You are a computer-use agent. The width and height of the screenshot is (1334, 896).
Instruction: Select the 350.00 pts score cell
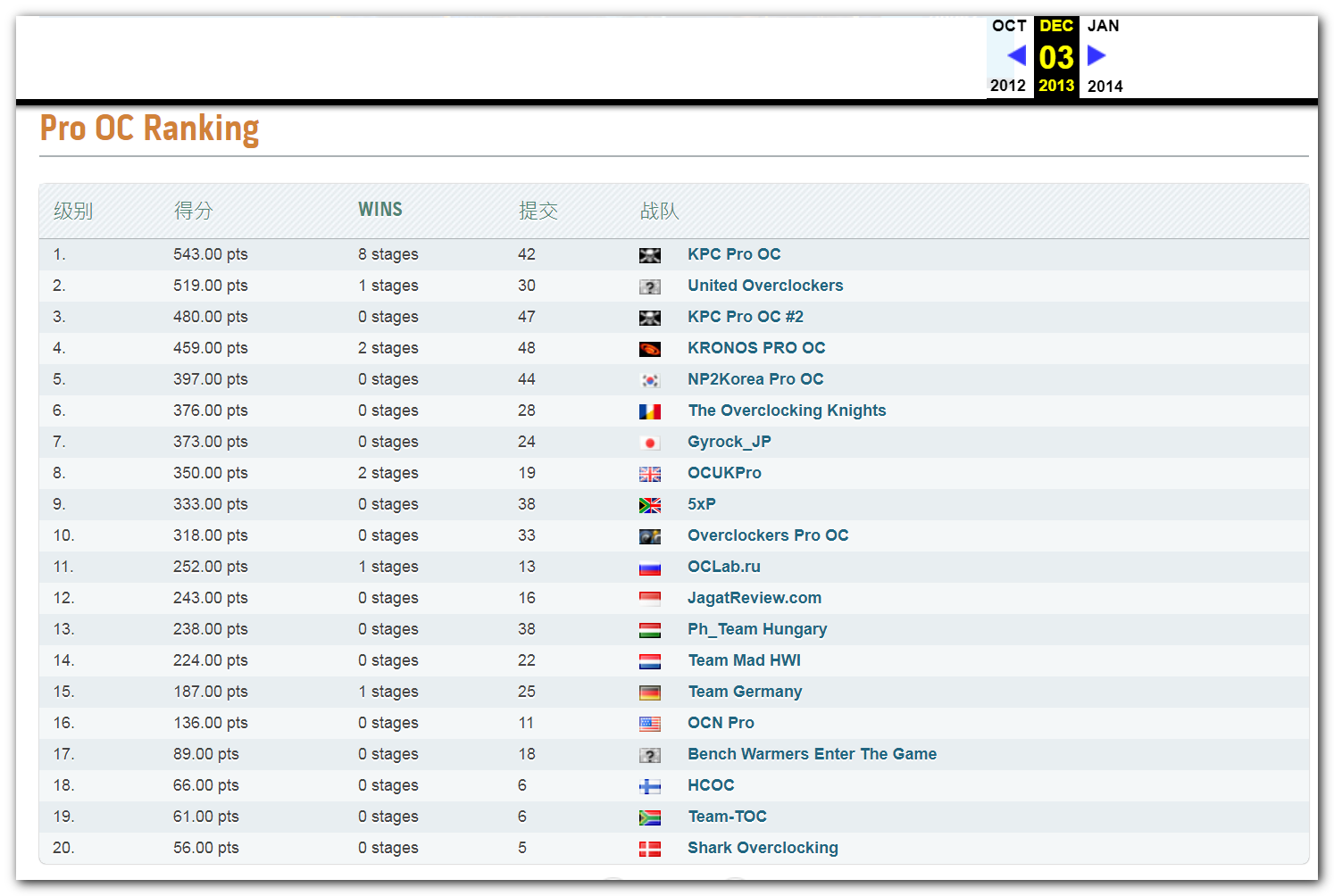point(211,473)
